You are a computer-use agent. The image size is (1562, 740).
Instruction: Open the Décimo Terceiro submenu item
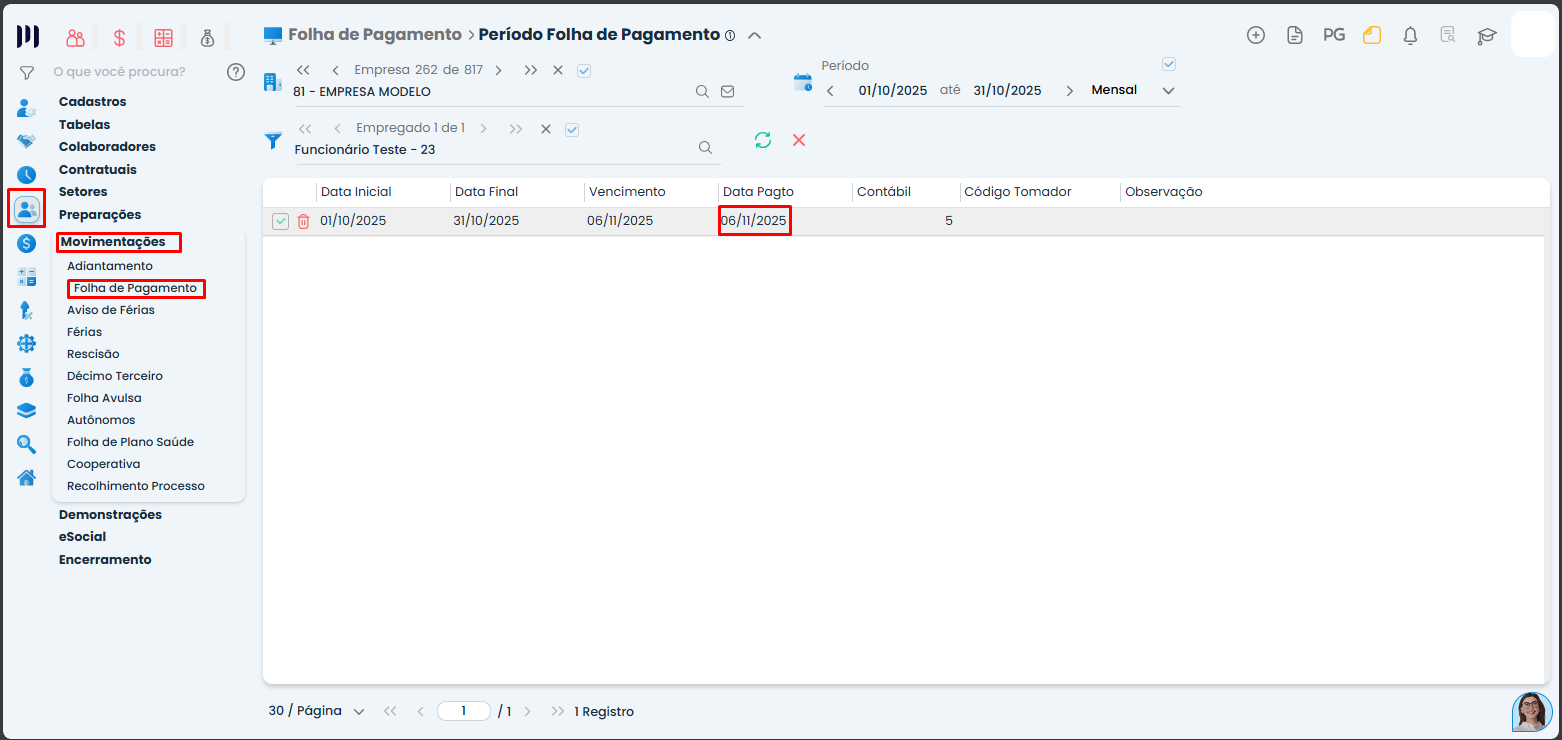(x=115, y=376)
